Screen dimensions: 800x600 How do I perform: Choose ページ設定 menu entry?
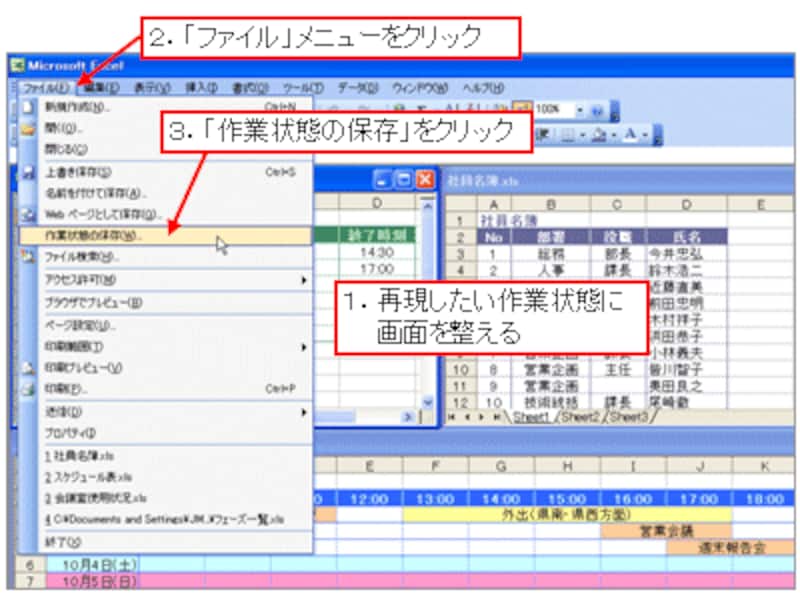coord(166,325)
